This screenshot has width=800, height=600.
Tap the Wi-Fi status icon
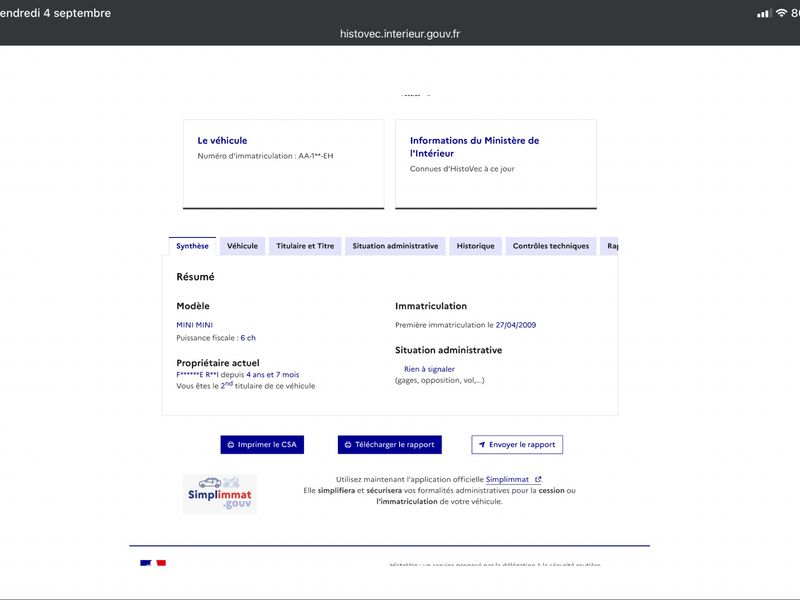point(781,13)
